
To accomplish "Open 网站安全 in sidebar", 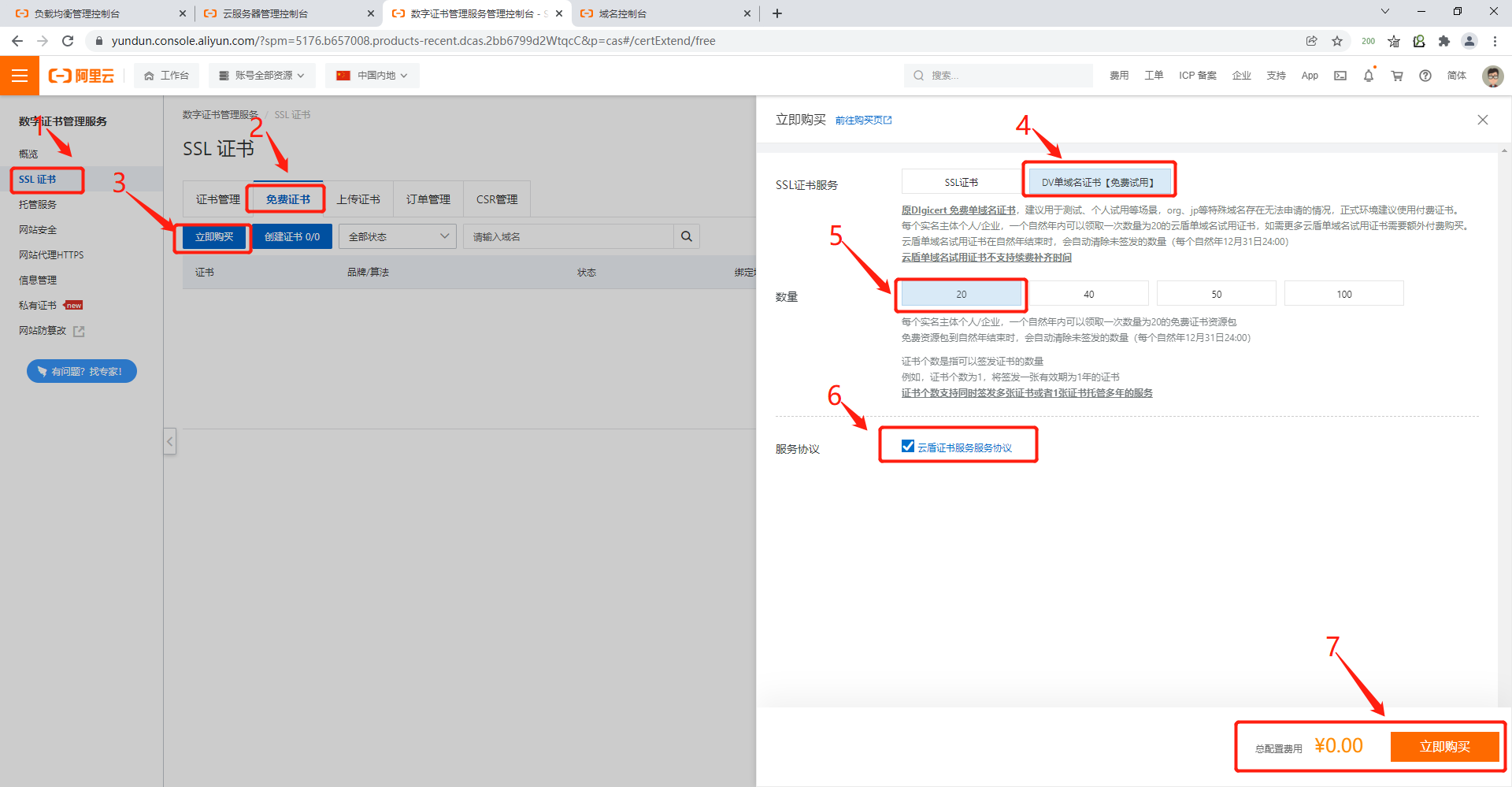I will 38,230.
